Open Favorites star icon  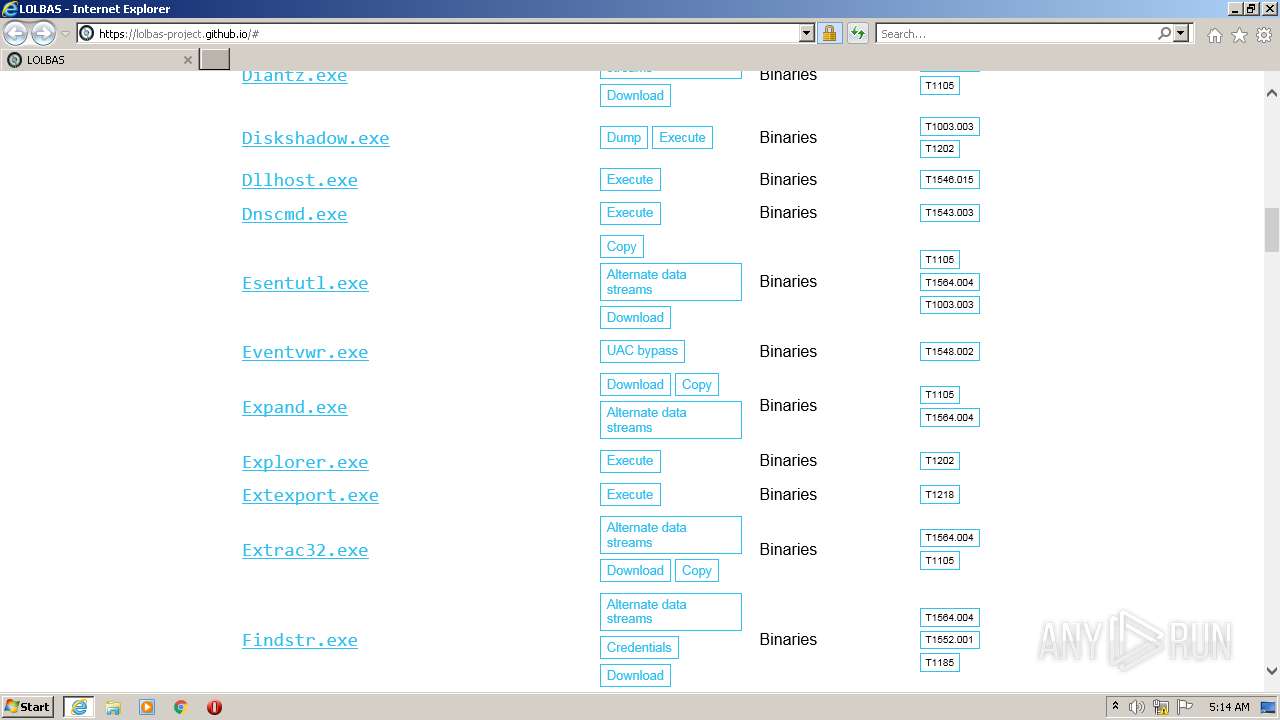click(1239, 35)
